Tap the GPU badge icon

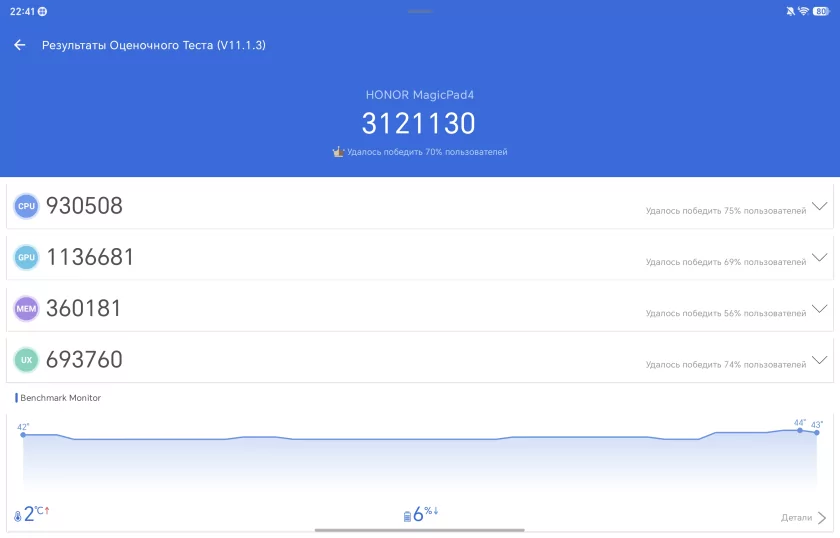[26, 257]
